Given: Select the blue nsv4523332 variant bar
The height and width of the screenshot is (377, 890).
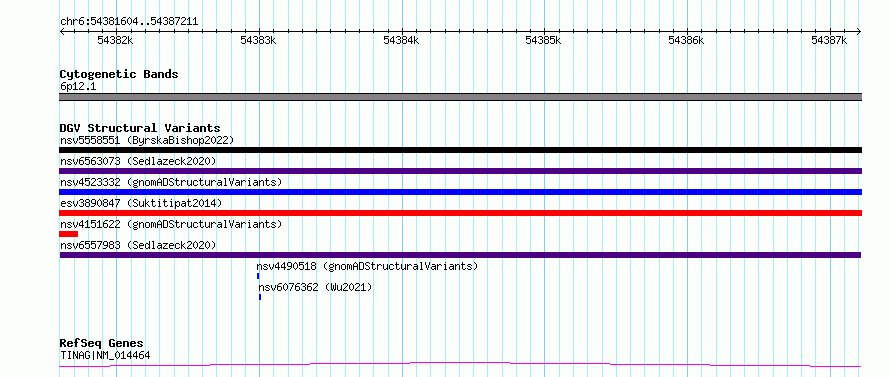Looking at the screenshot, I should (460, 192).
